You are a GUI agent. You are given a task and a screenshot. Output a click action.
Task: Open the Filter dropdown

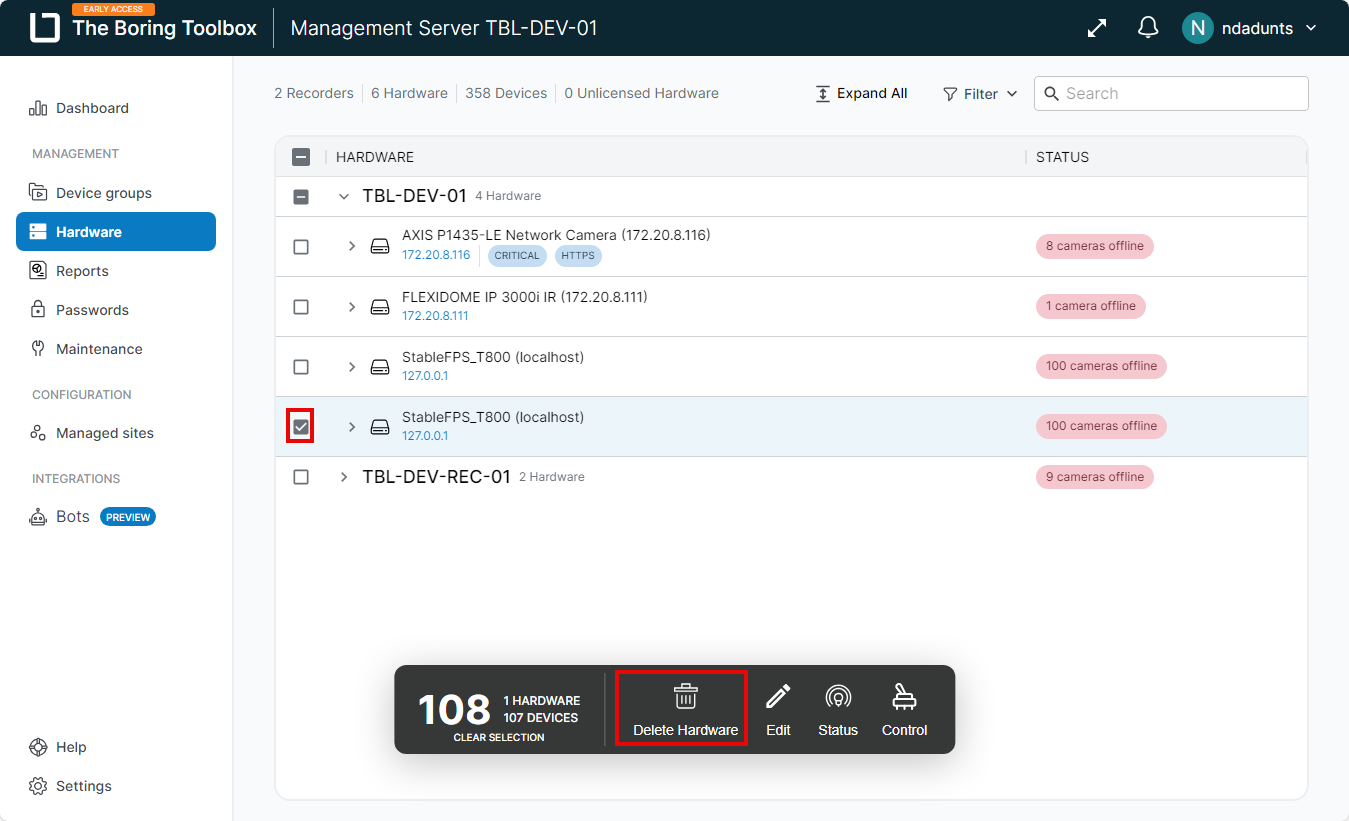(980, 93)
